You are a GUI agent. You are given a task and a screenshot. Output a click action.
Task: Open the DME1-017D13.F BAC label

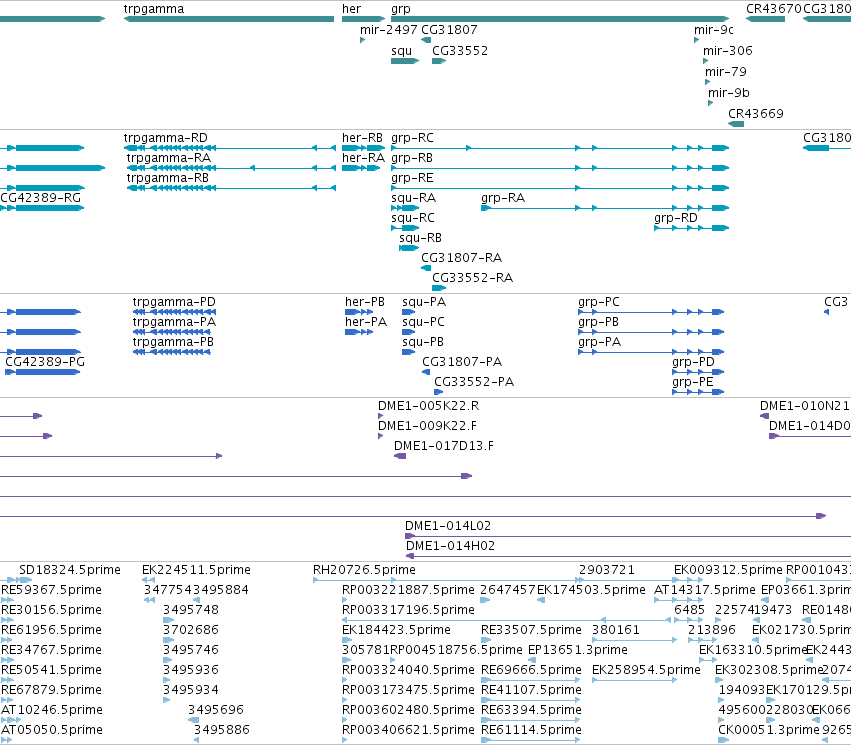point(443,446)
